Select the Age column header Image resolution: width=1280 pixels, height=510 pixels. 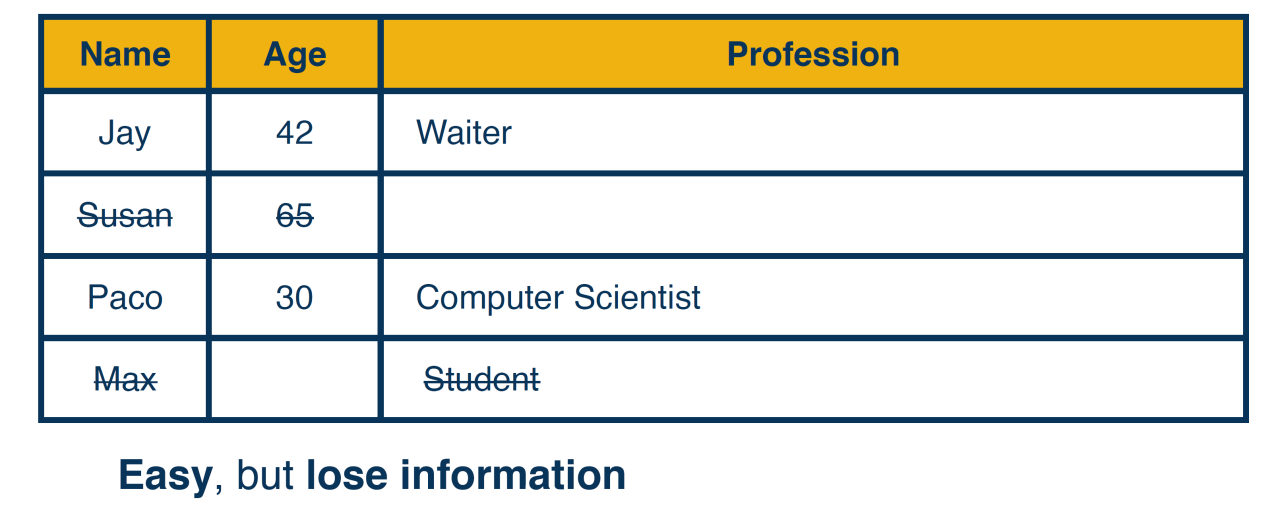(x=295, y=54)
